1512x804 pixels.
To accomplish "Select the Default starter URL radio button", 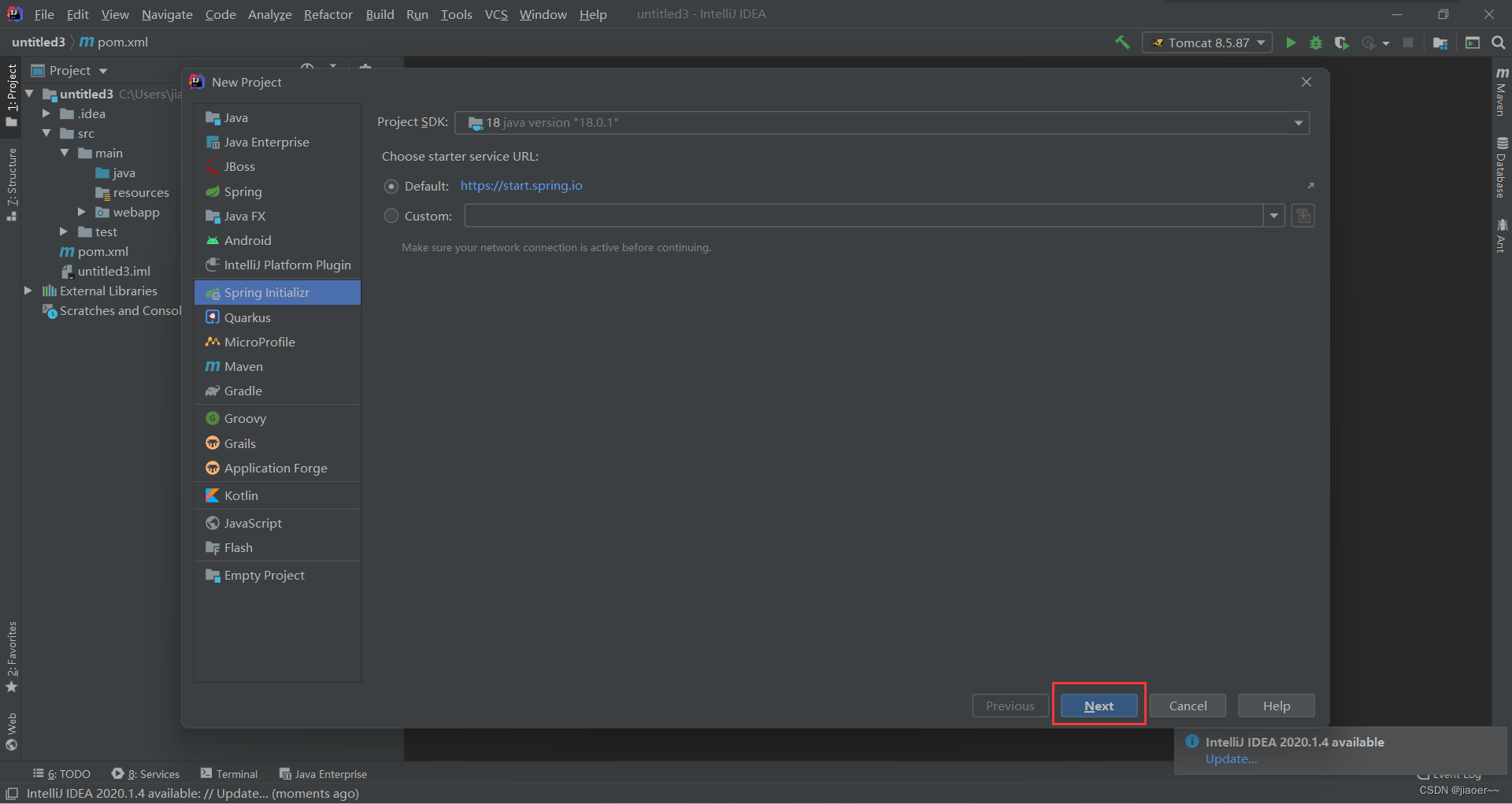I will click(391, 187).
